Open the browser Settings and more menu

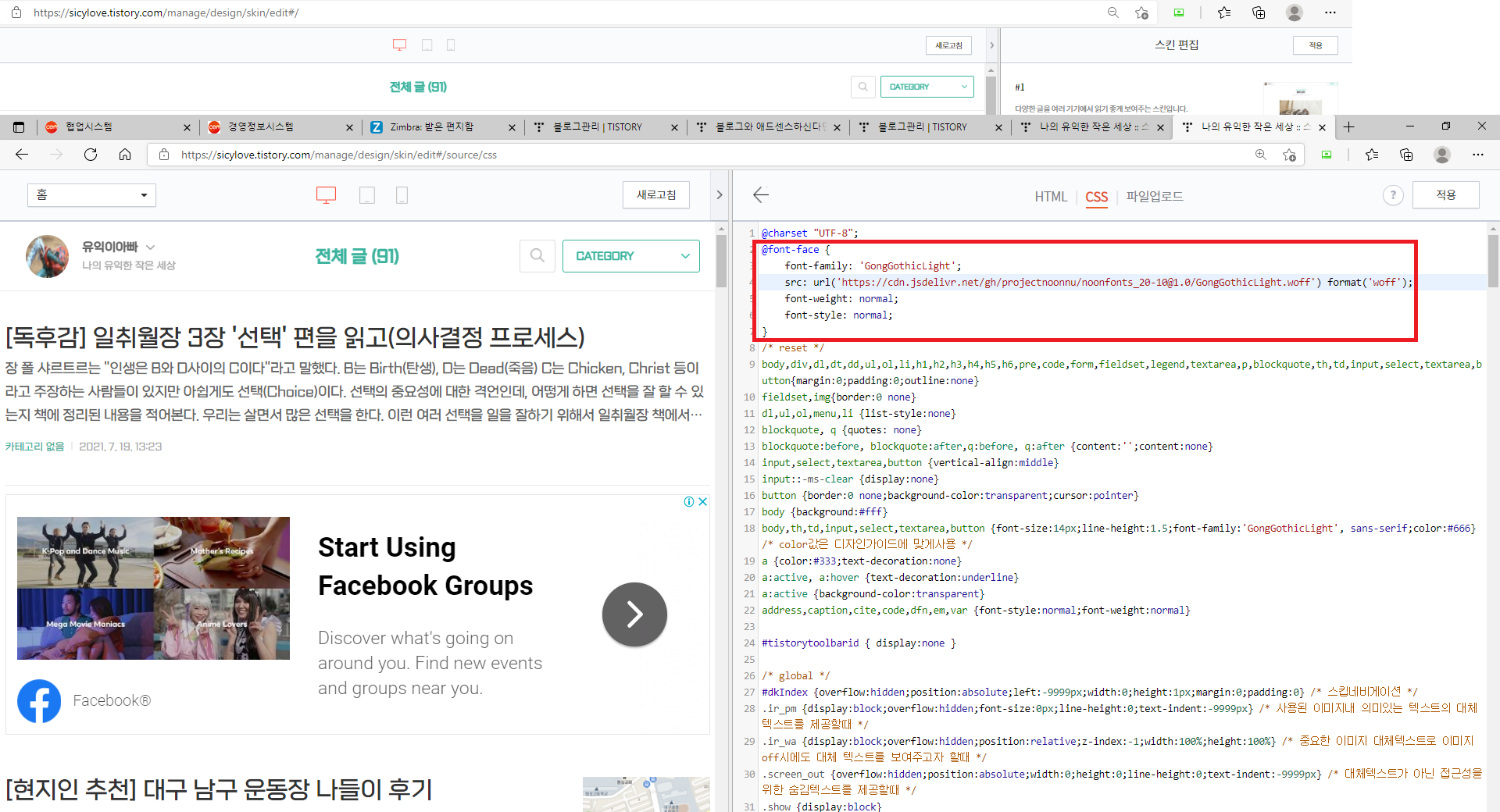click(1477, 155)
